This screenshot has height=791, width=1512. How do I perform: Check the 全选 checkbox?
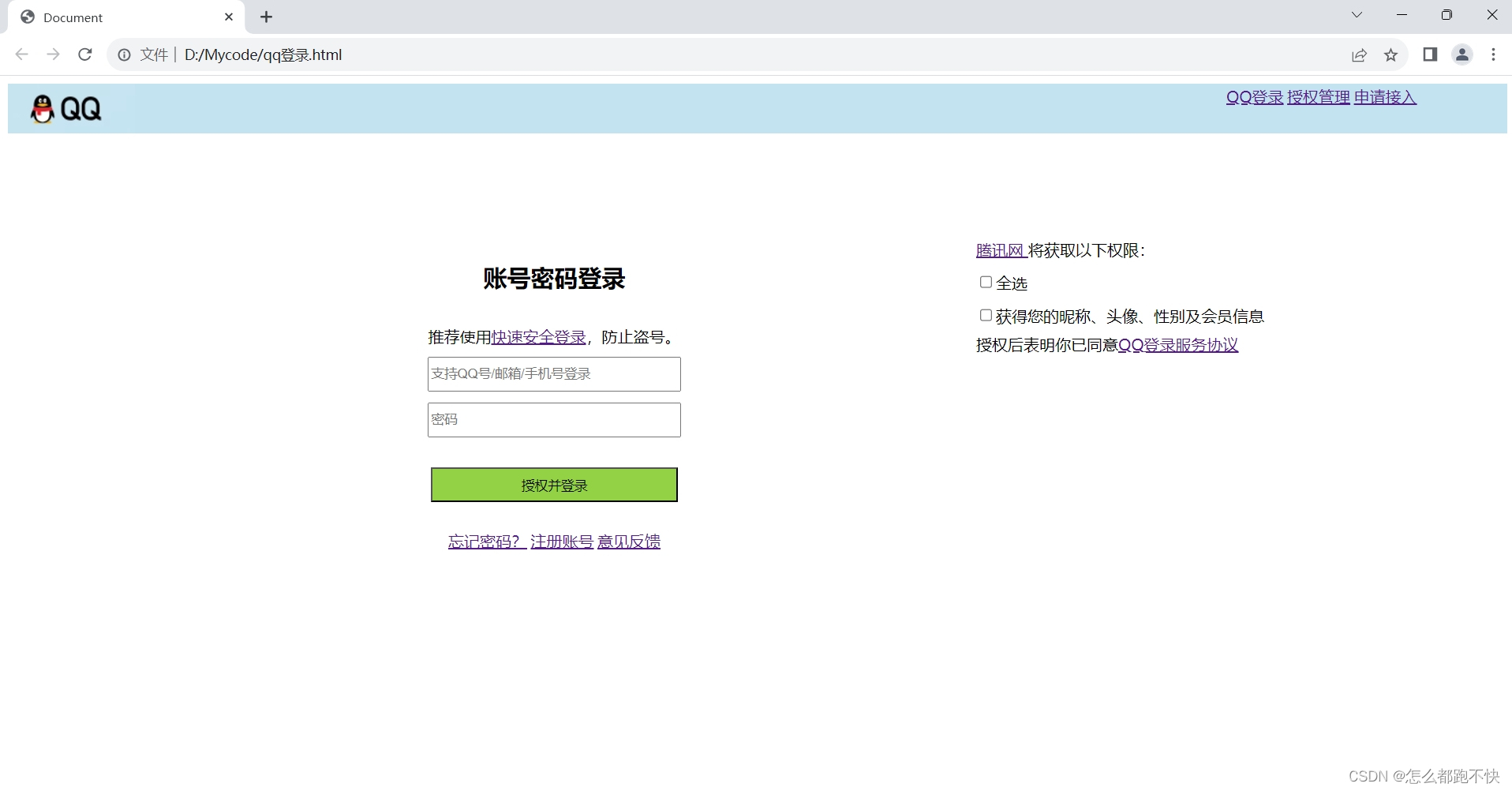pyautogui.click(x=986, y=282)
